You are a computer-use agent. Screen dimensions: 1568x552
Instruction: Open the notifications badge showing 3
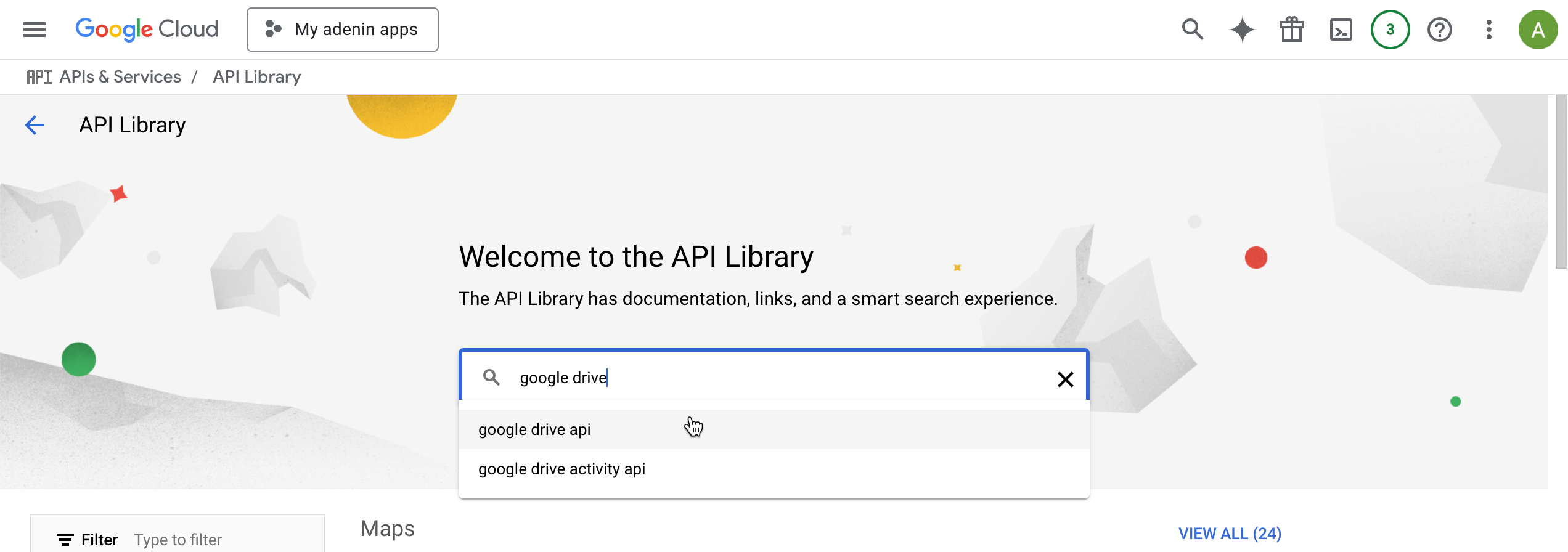1390,30
